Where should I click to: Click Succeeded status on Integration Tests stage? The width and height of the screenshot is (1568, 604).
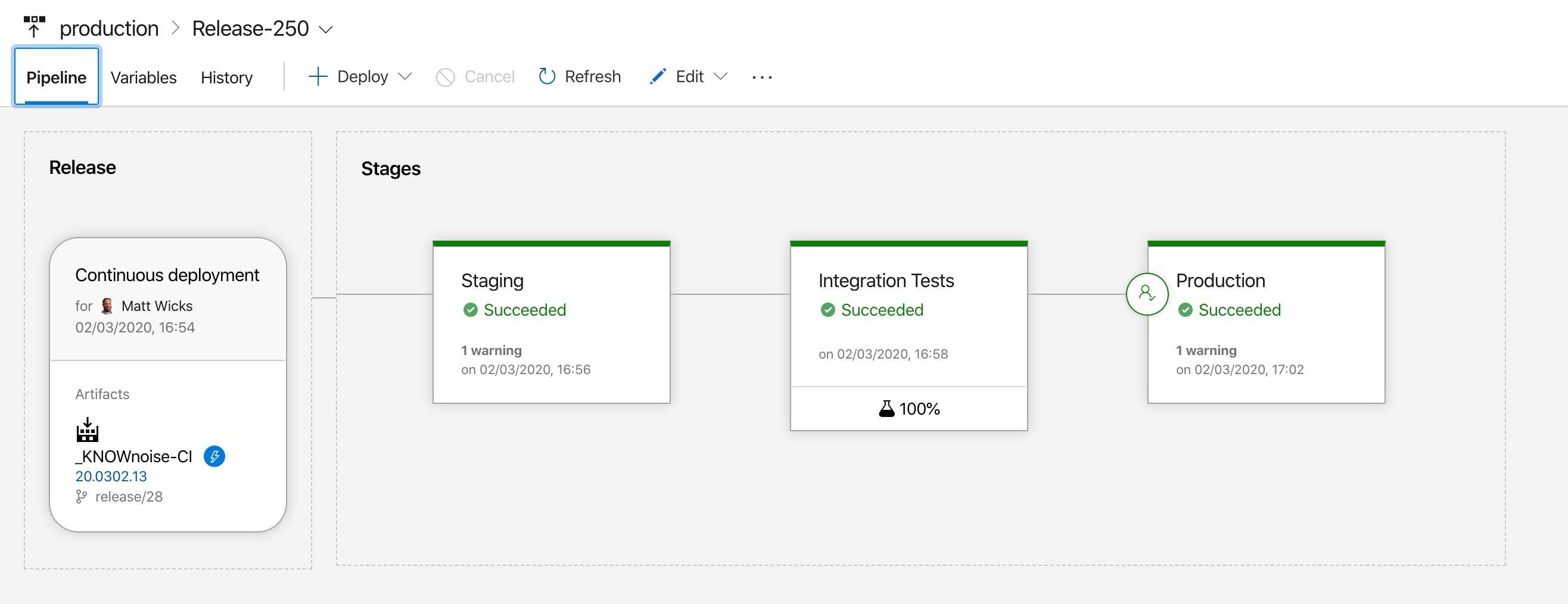(881, 310)
